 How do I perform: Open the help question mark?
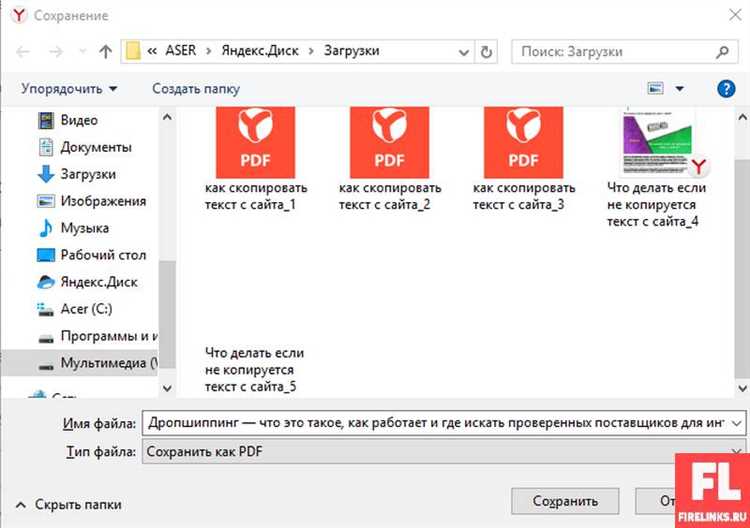click(726, 88)
